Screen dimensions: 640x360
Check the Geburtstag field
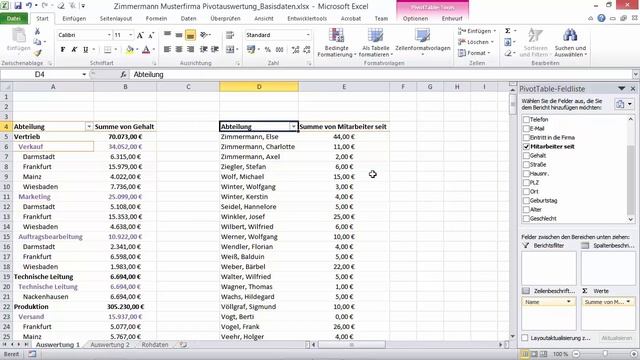(x=526, y=200)
